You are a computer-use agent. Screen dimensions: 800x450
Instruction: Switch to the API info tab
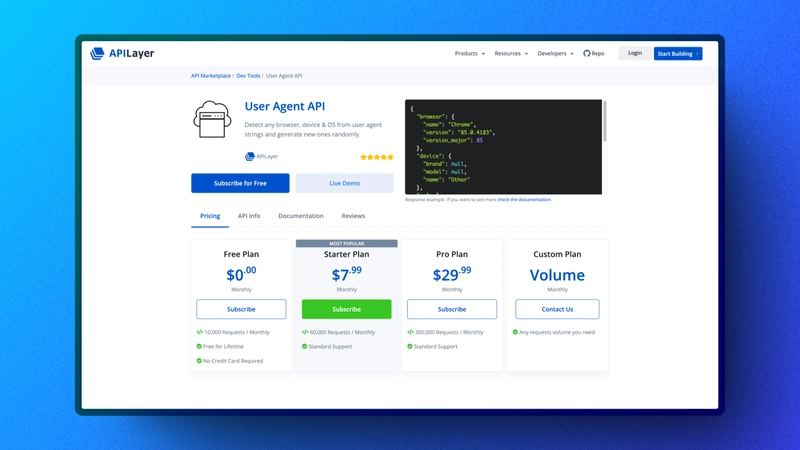[249, 216]
